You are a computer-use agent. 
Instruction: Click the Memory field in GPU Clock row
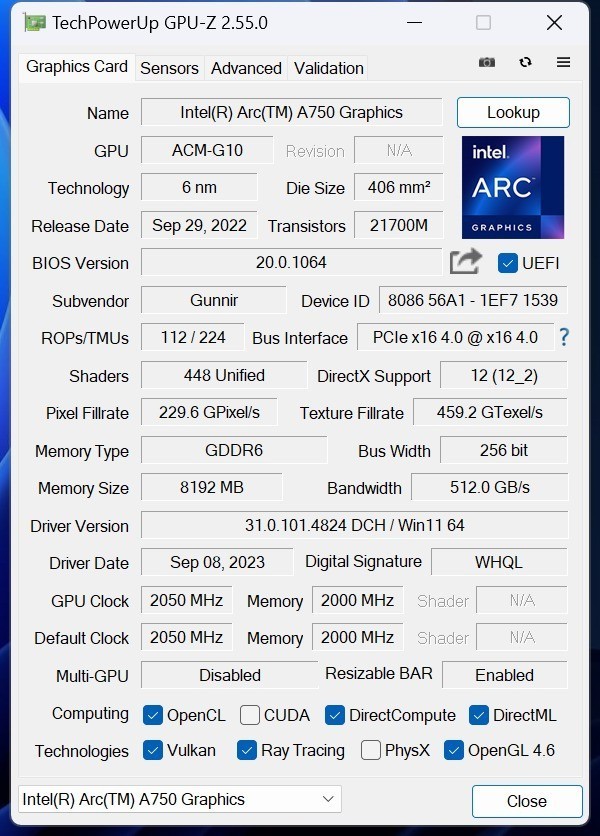pos(357,600)
